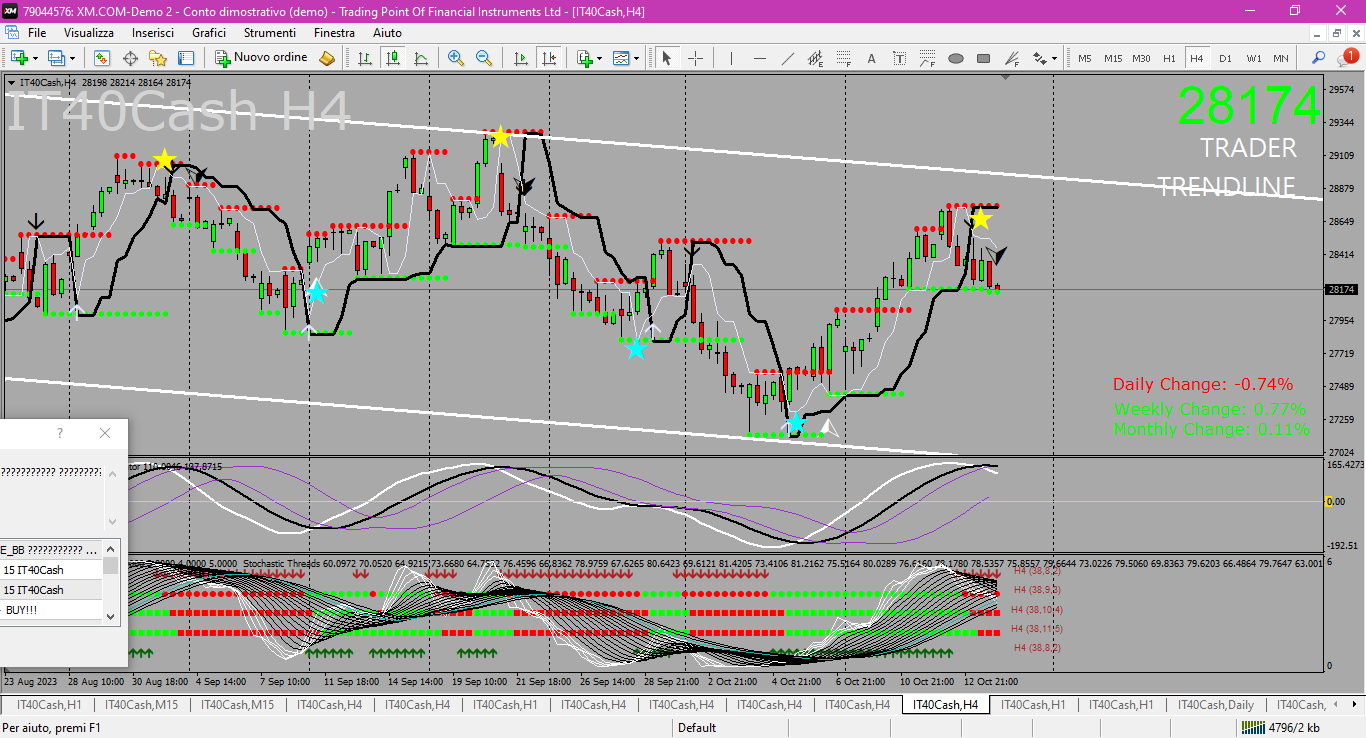Viewport: 1366px width, 738px height.
Task: Select the equidistant channel tool
Action: (815, 58)
